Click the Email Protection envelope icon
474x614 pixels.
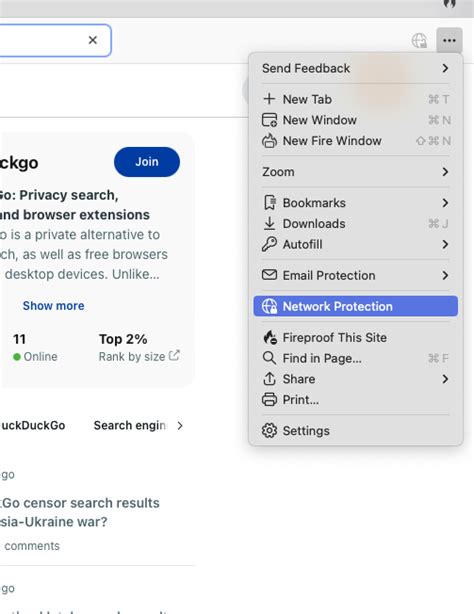click(x=269, y=275)
